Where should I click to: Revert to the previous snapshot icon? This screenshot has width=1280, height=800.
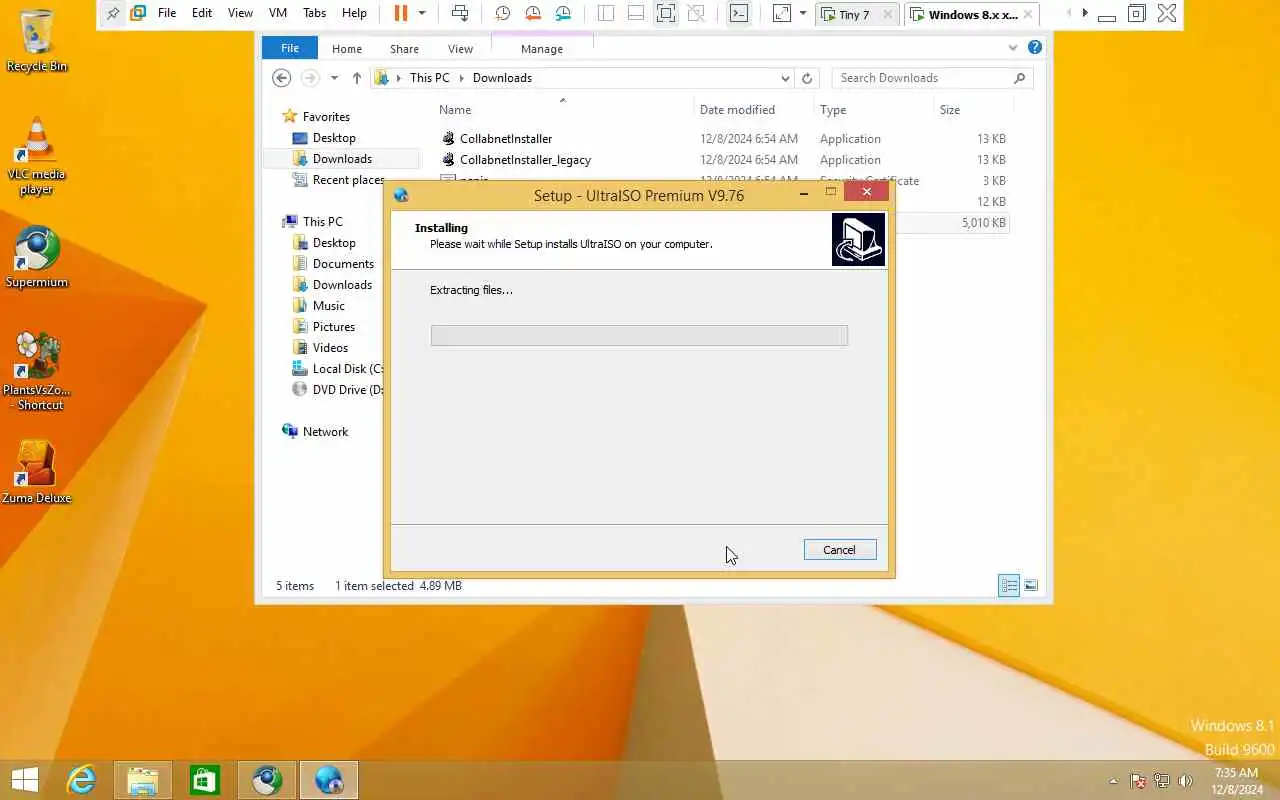533,13
